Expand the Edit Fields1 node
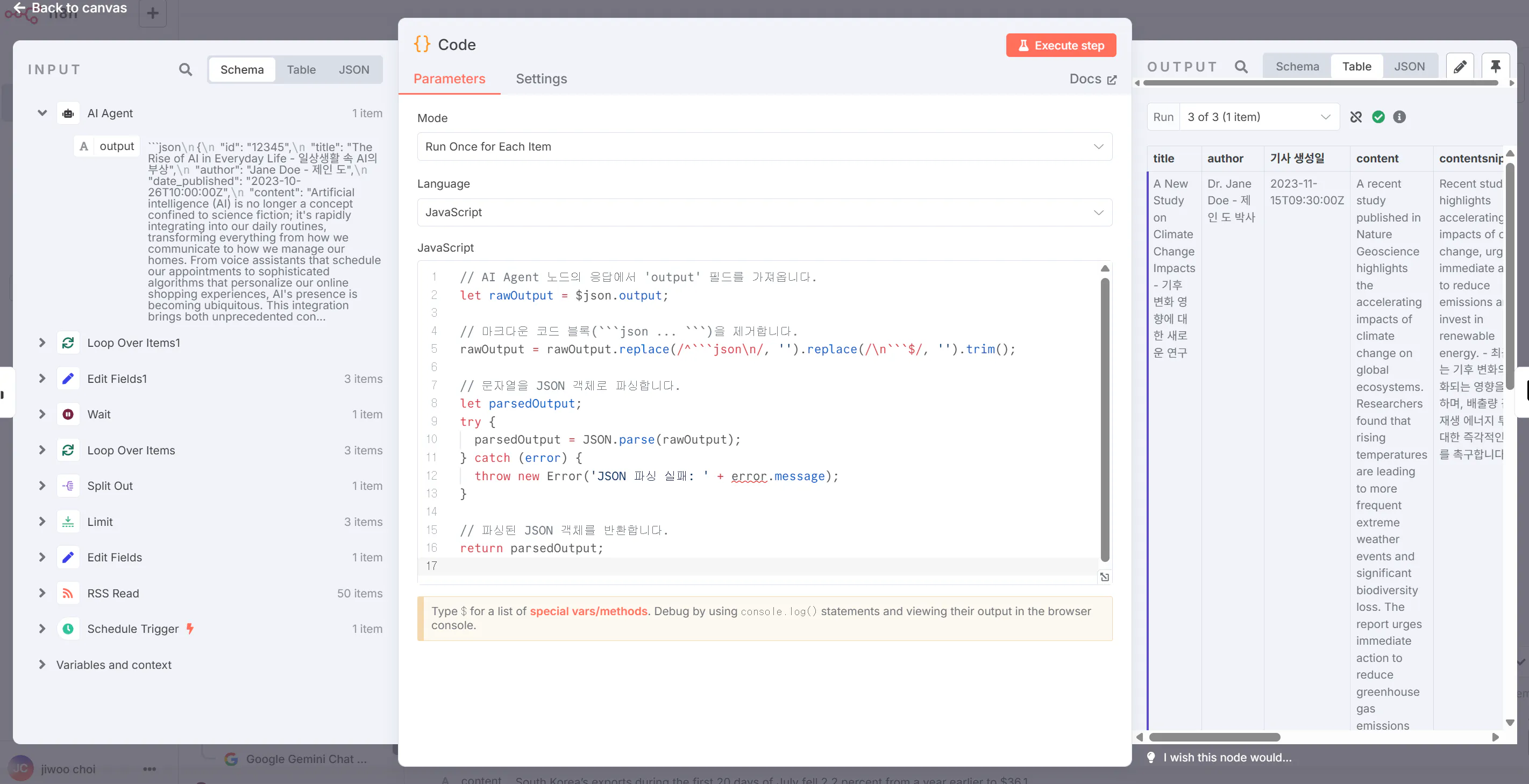 coord(42,379)
